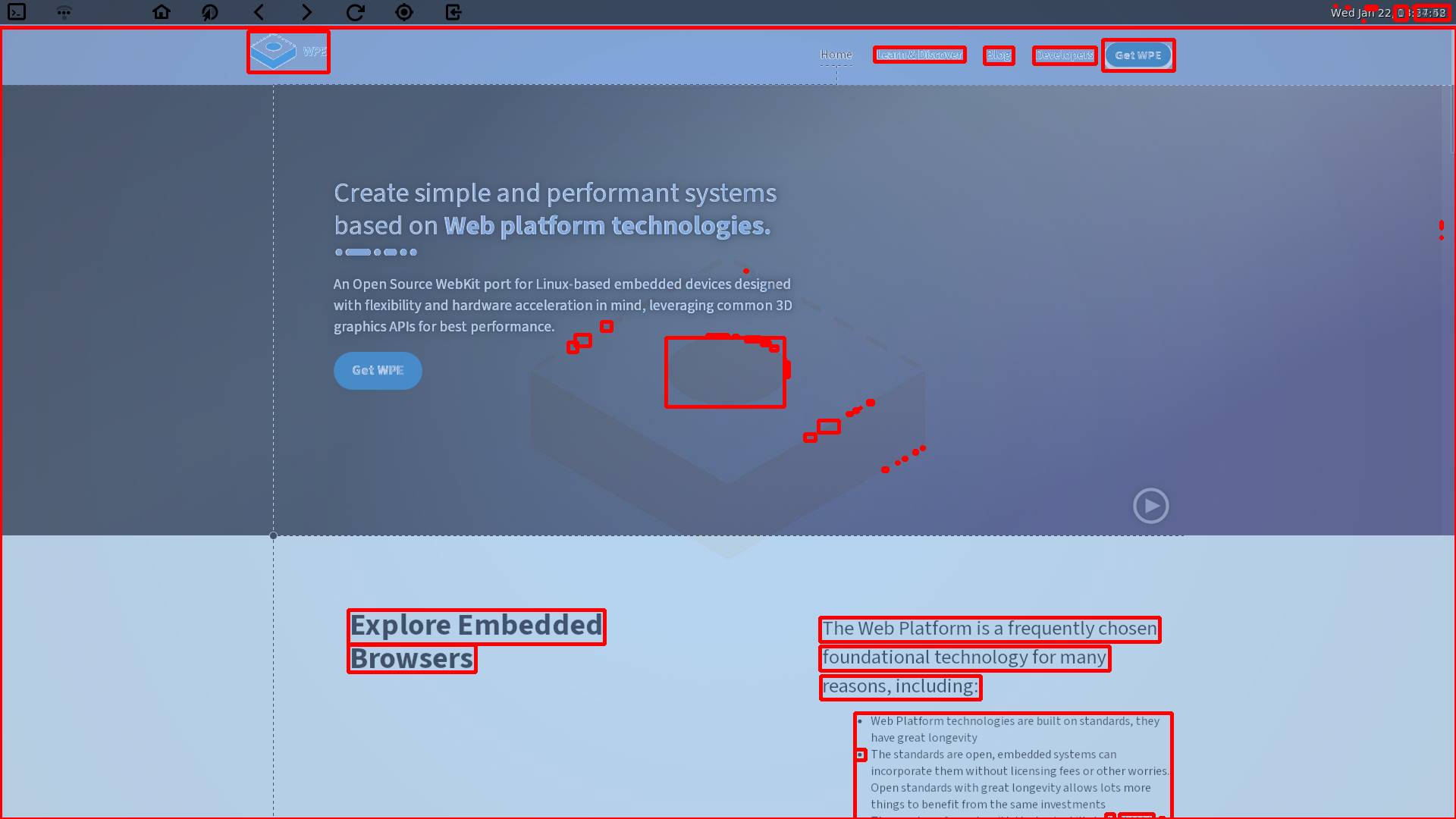Navigate forward with the right chevron
This screenshot has width=1456, height=819.
click(x=306, y=12)
